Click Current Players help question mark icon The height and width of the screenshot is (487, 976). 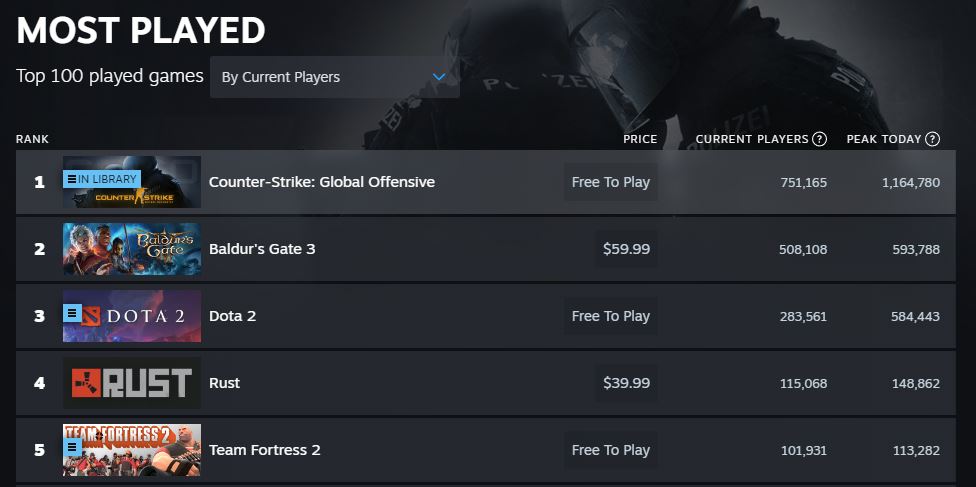click(820, 139)
